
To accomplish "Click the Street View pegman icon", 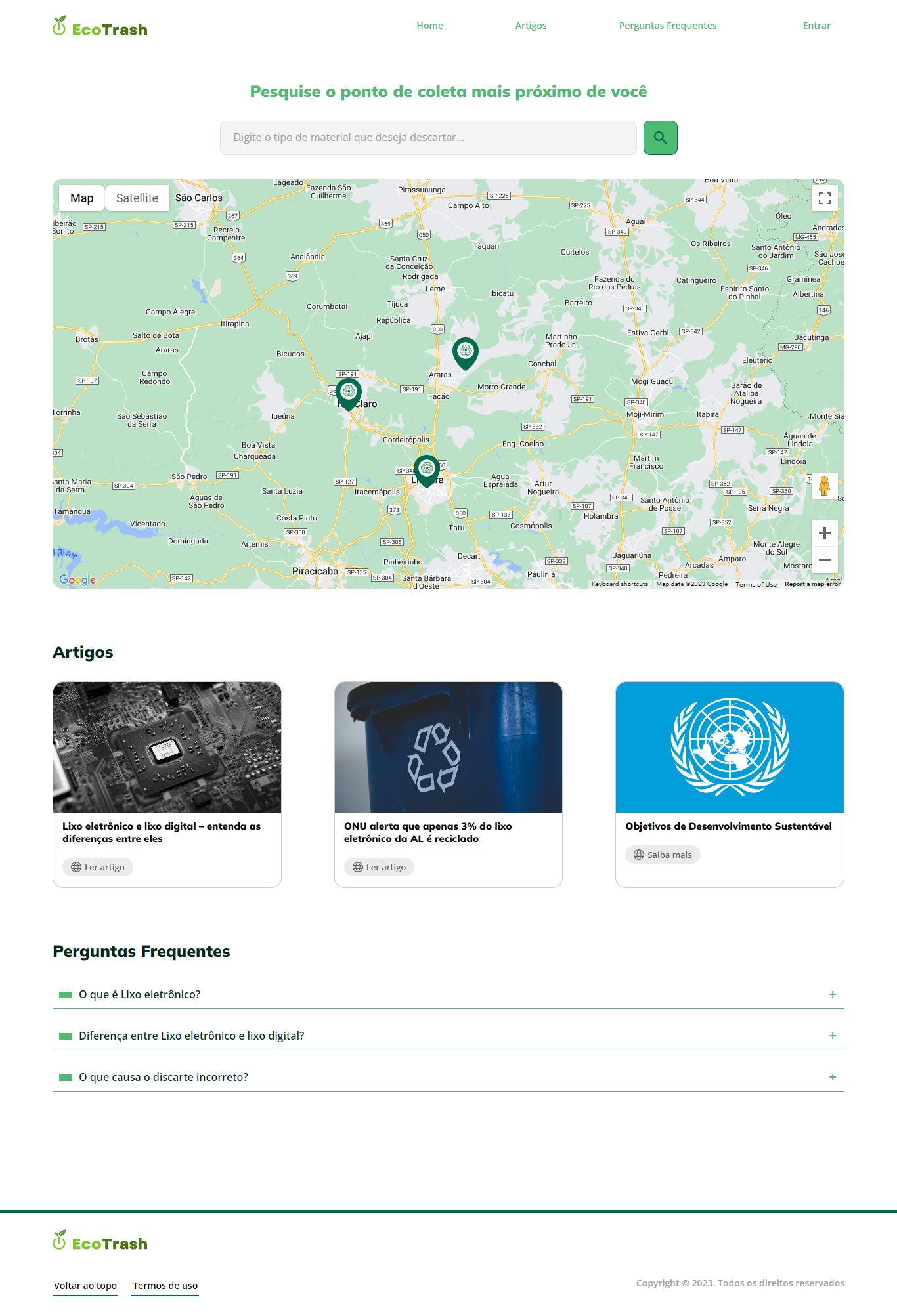I will (825, 486).
